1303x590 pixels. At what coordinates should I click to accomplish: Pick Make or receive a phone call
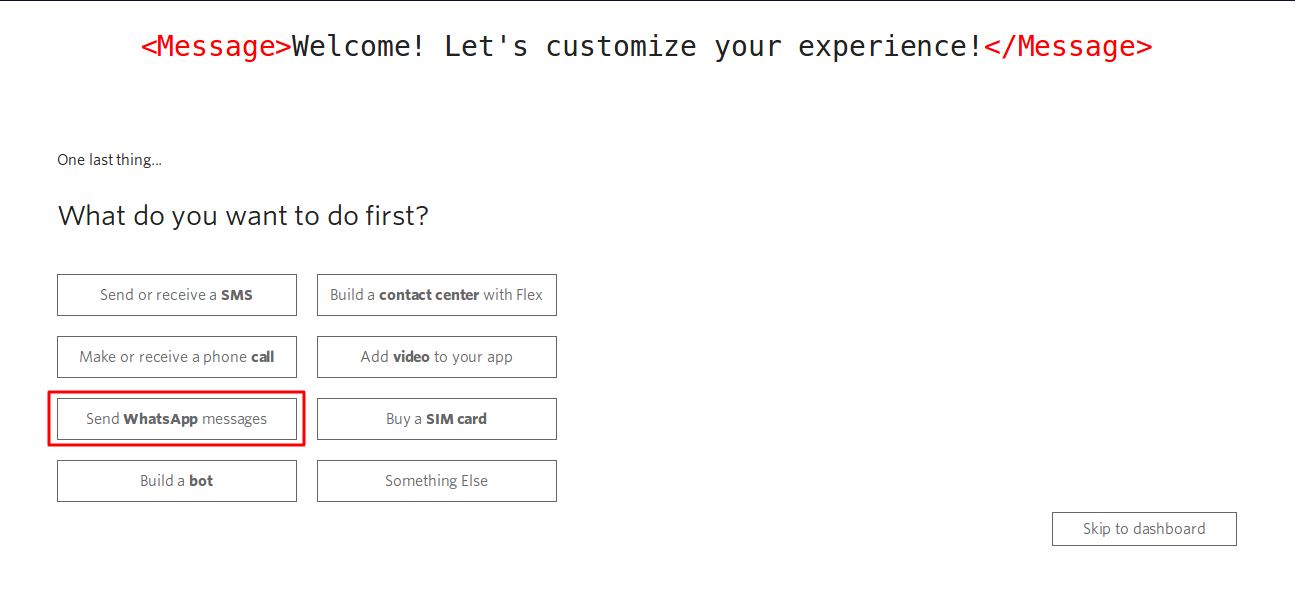[176, 357]
